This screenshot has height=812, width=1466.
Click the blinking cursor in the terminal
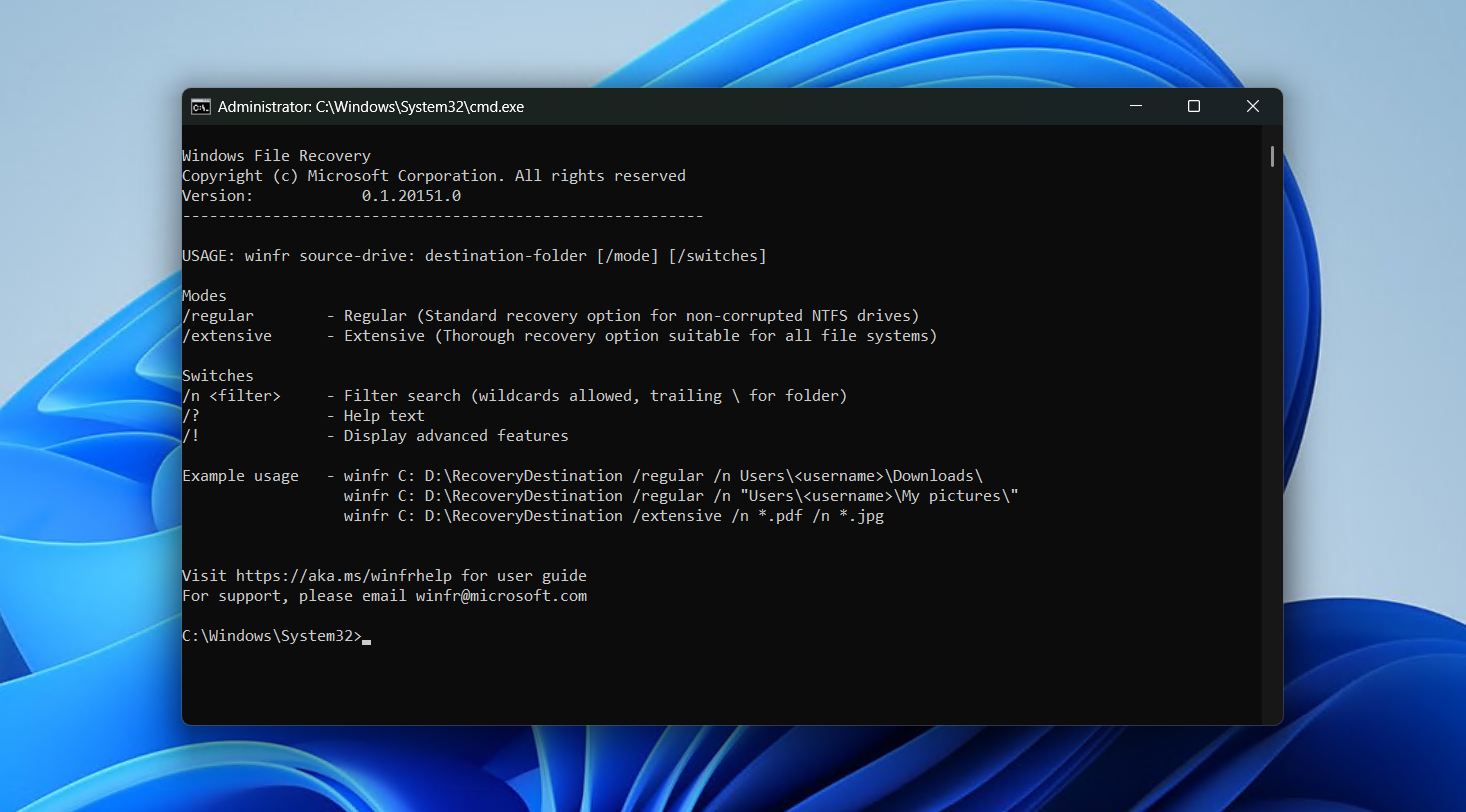pos(366,638)
